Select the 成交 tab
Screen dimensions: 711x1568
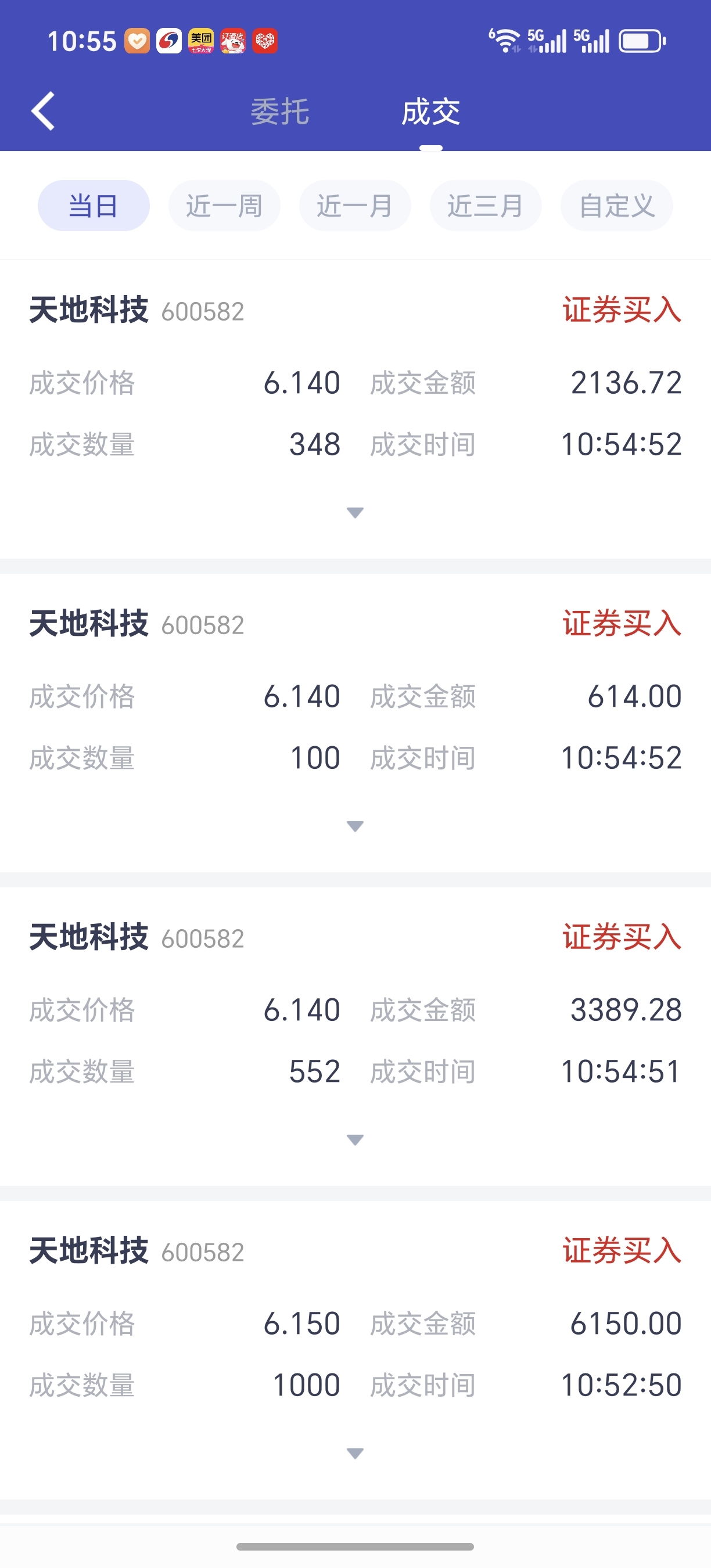(430, 112)
